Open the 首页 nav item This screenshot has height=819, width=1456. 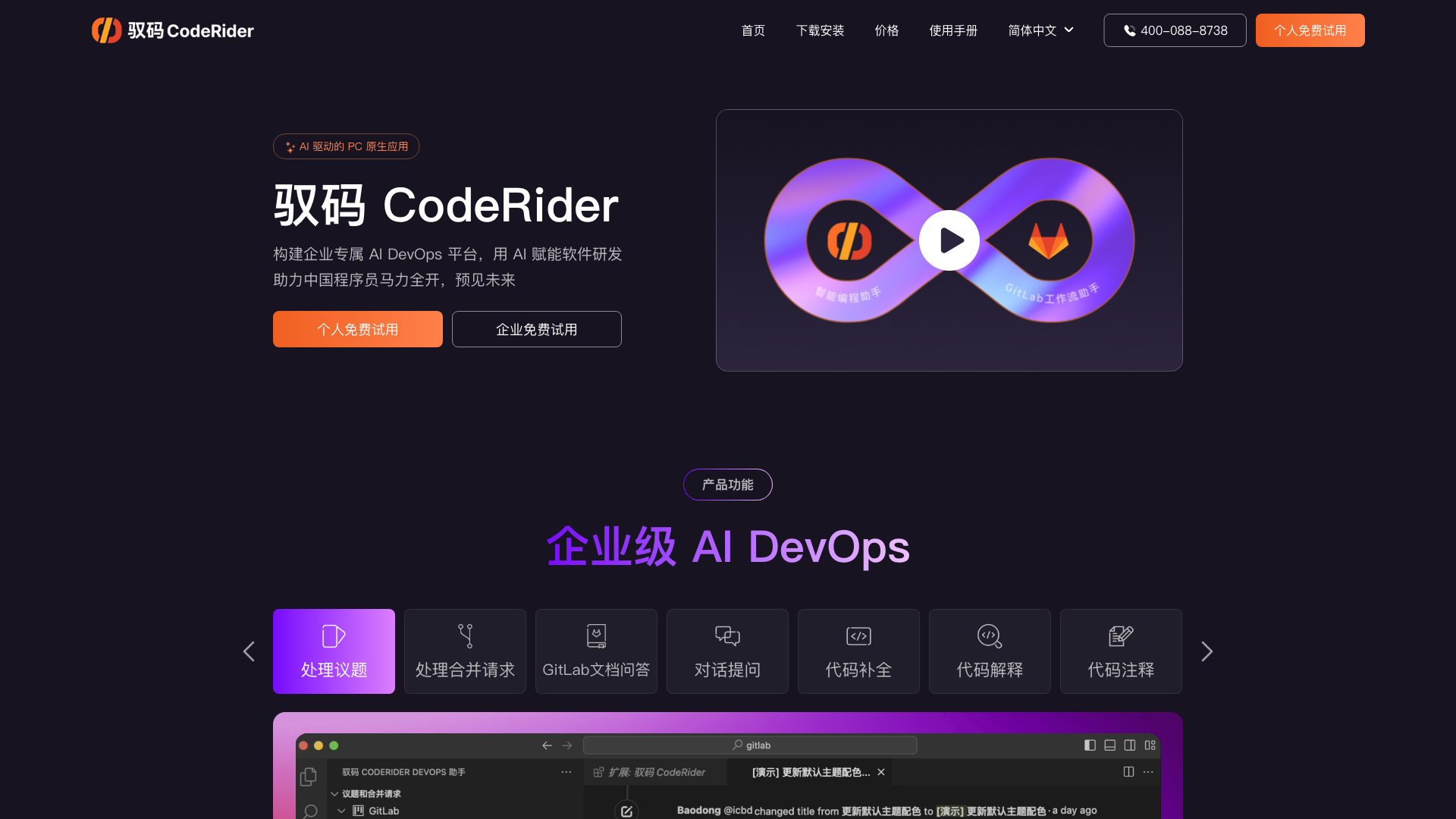pos(753,30)
